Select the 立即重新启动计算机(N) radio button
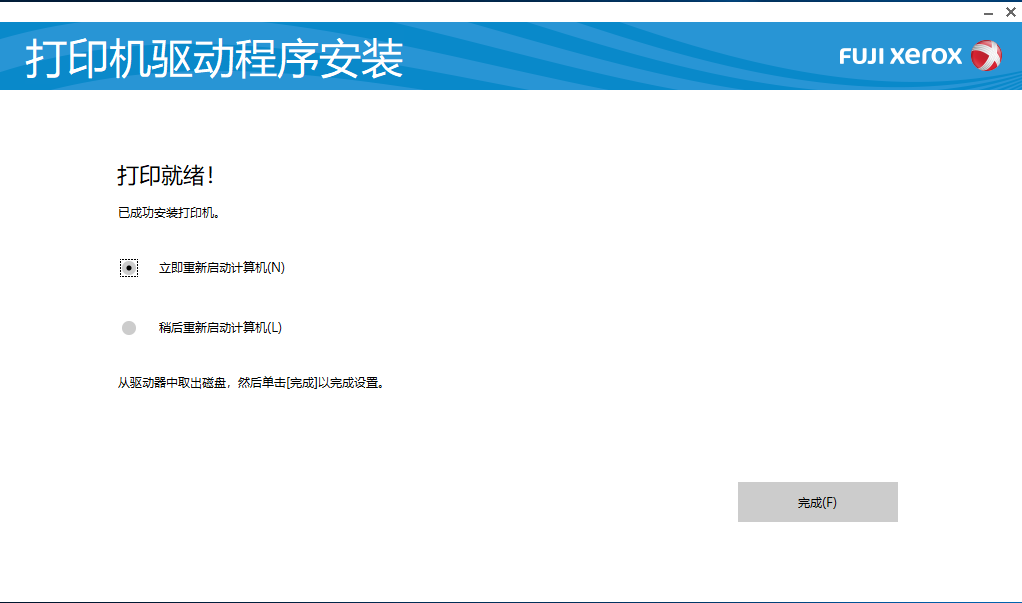 tap(129, 268)
